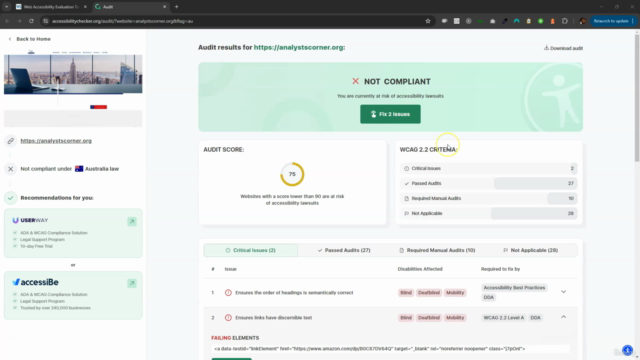Screen dimensions: 640x360
Task: Click audit score 75 circle
Action: pos(292,174)
